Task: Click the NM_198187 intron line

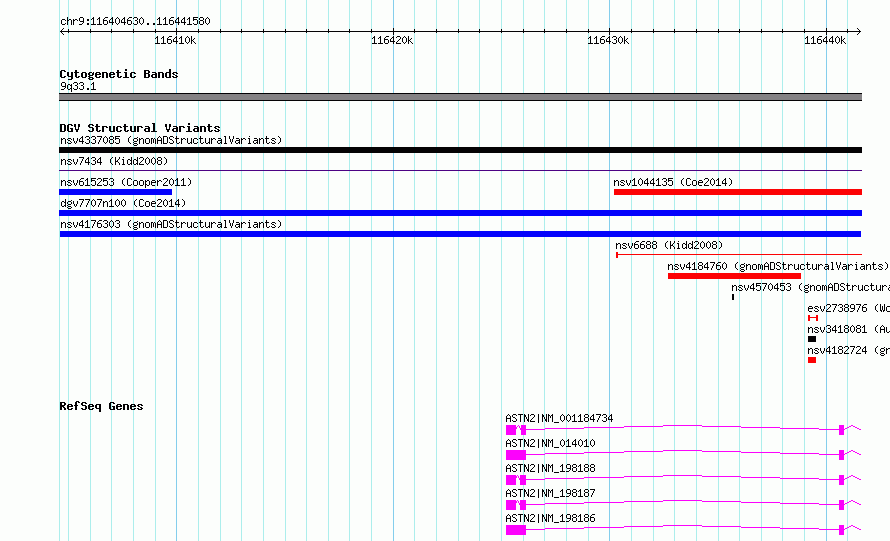Action: tap(682, 503)
